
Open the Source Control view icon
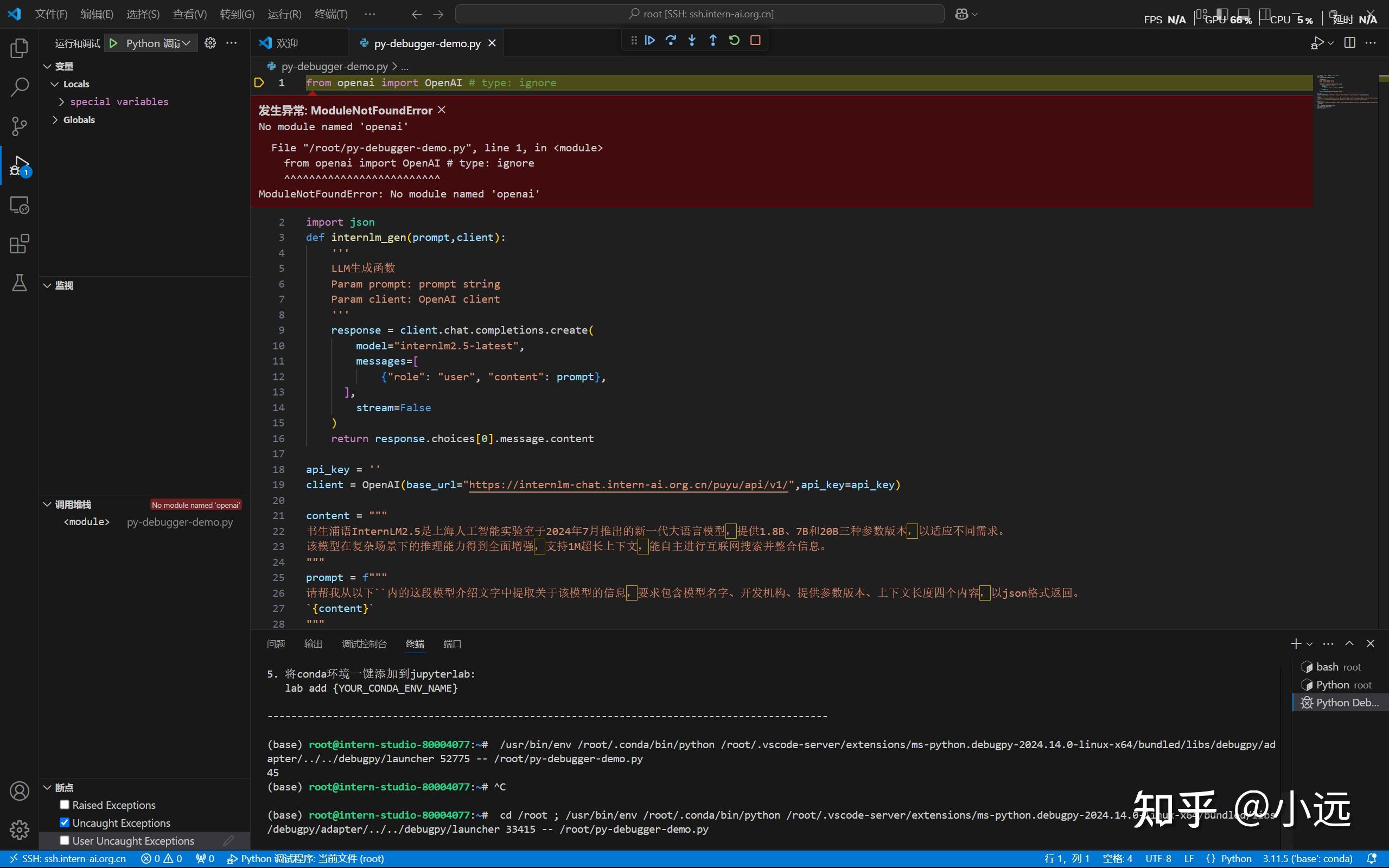coord(19,126)
